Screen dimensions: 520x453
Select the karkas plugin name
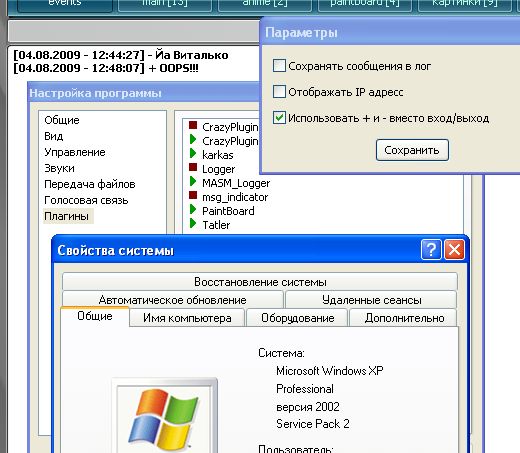tap(218, 155)
